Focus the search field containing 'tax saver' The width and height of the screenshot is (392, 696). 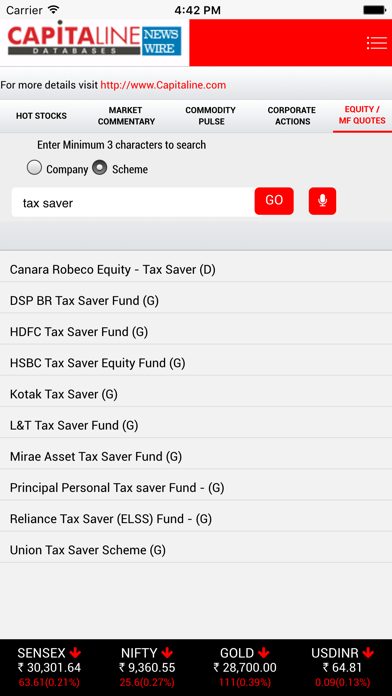click(133, 202)
